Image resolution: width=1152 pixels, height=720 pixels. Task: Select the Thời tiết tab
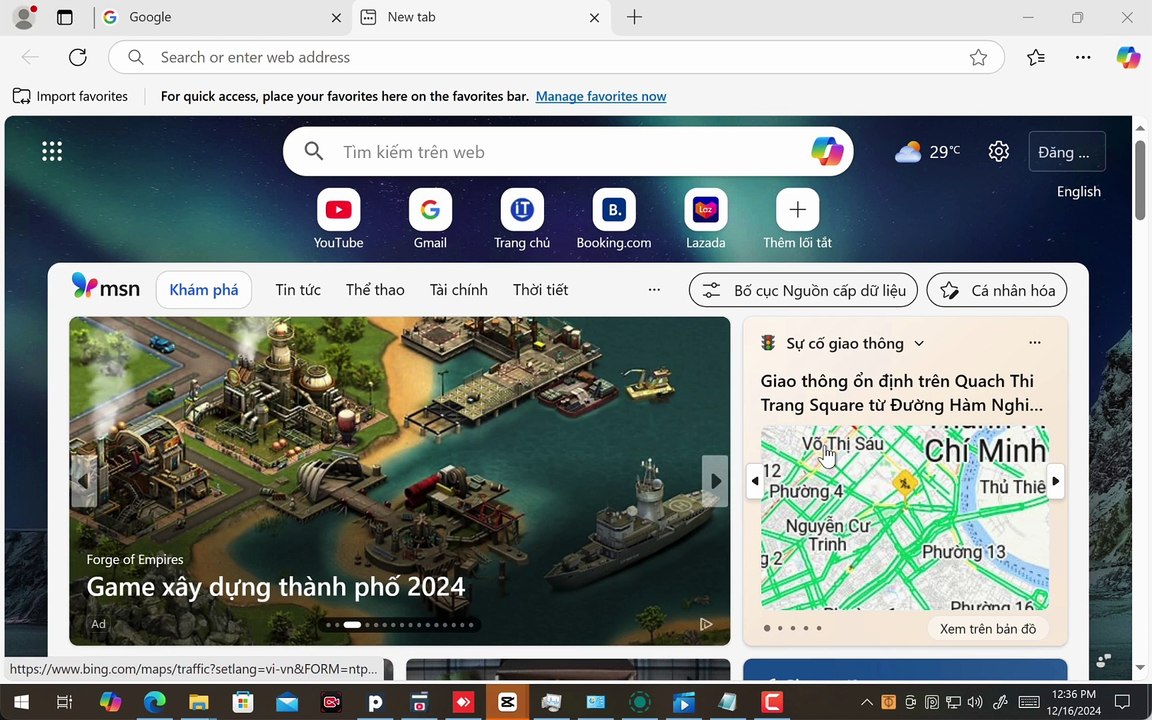[x=541, y=290]
